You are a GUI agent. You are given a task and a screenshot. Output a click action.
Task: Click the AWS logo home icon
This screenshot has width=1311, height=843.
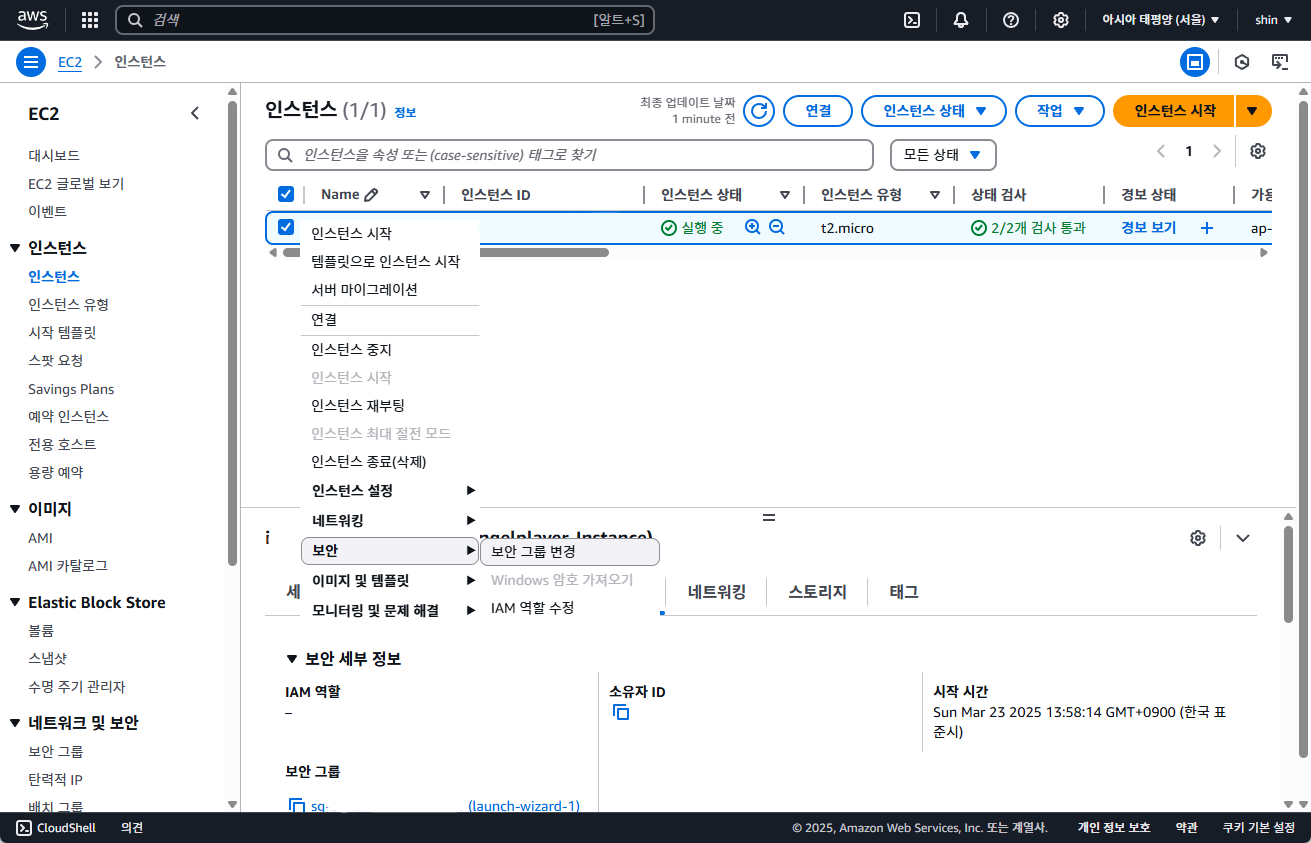click(x=33, y=19)
